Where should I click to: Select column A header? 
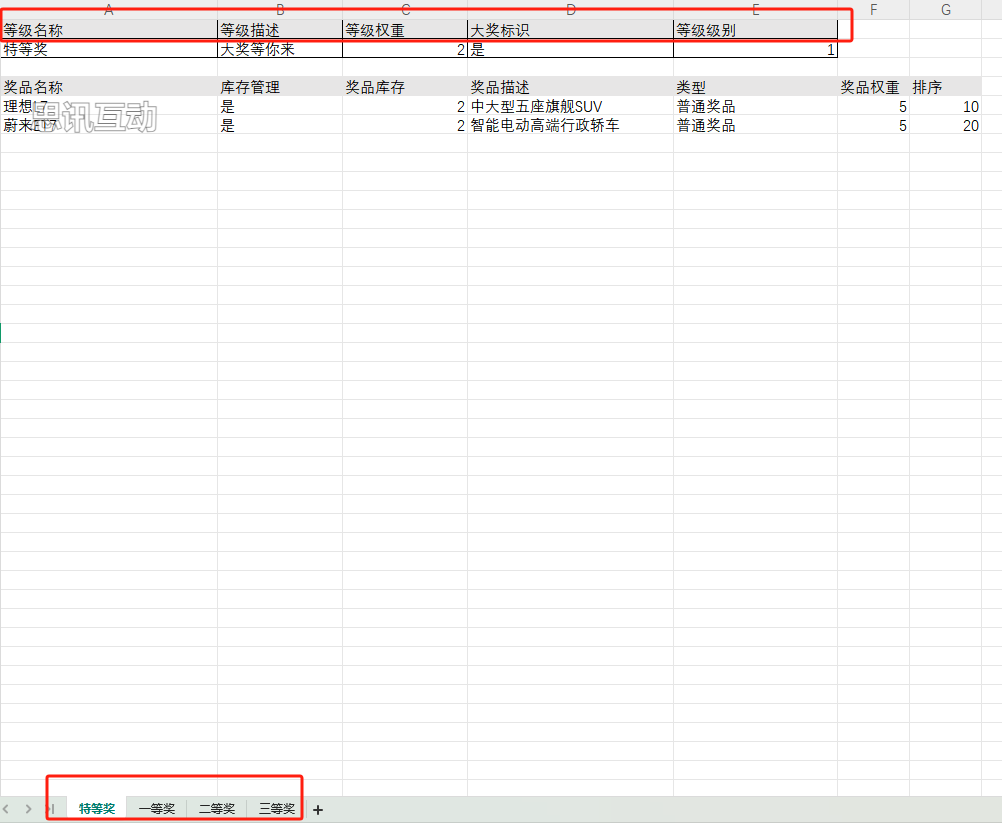[108, 9]
